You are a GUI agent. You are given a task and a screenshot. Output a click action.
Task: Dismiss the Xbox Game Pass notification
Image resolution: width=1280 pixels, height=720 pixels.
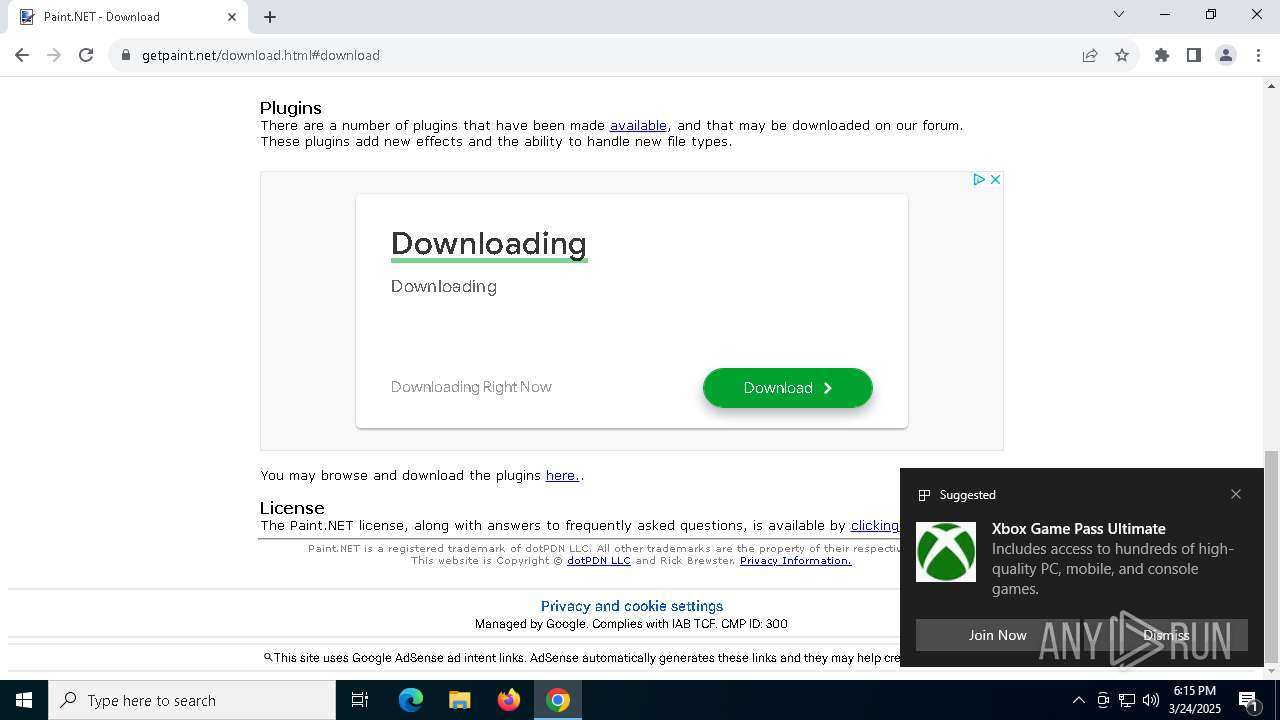point(1166,635)
